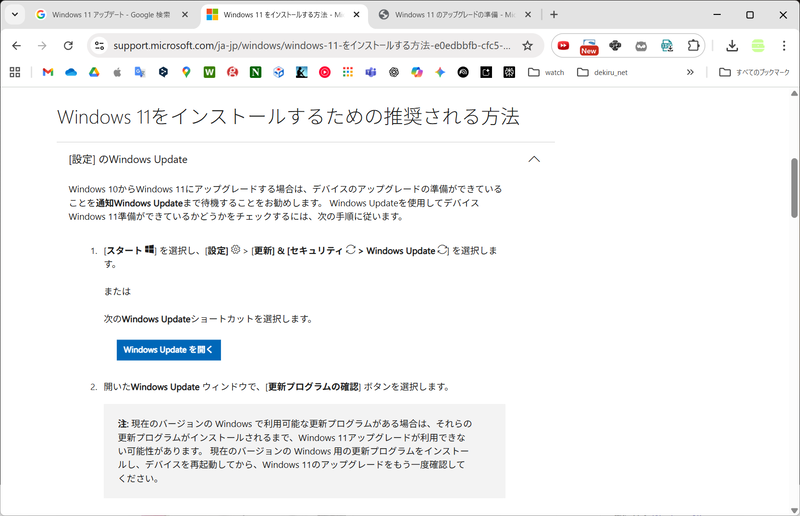Click the [設定] のWindows Update heading
Viewport: 800px width, 516px height.
[x=128, y=160]
